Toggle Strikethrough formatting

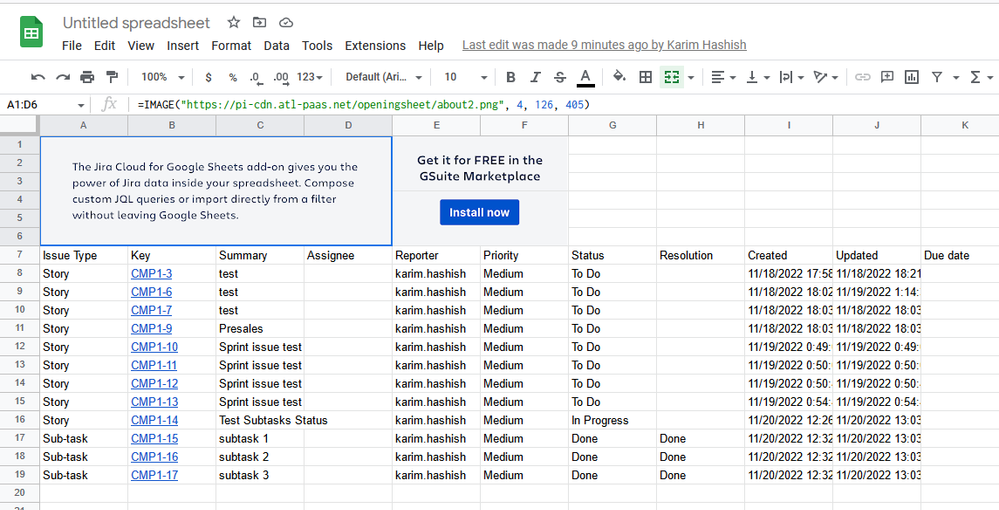click(559, 77)
